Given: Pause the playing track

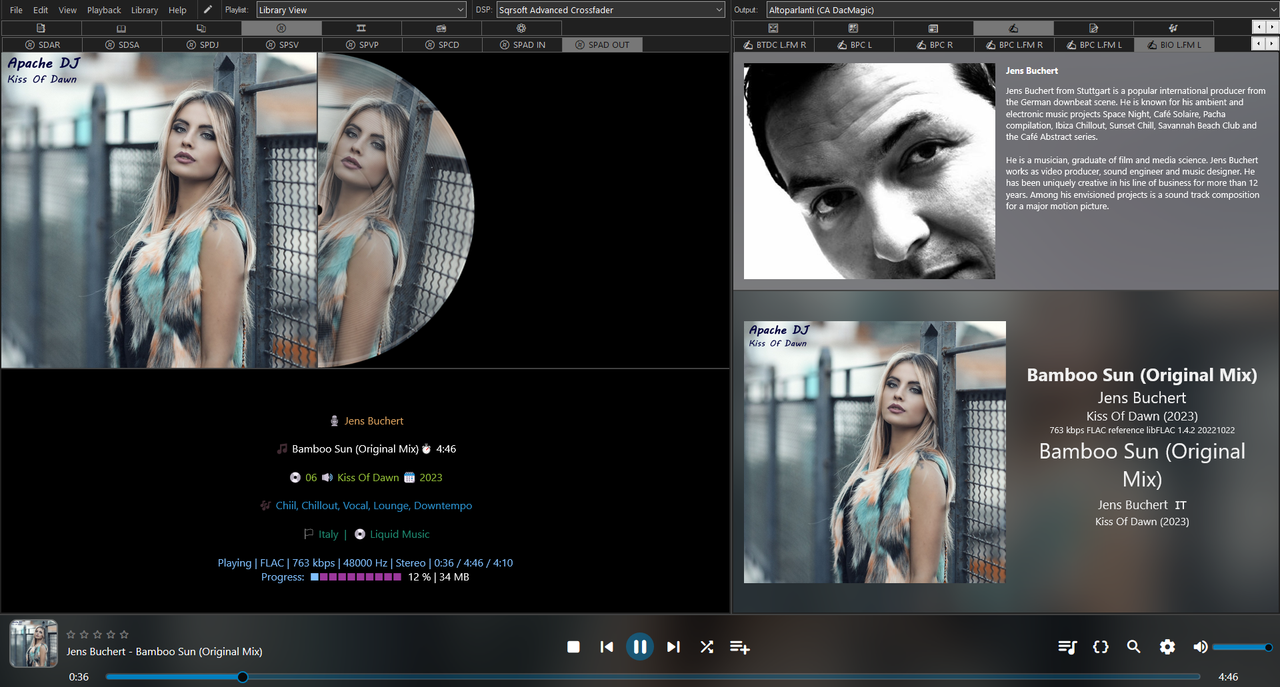Looking at the screenshot, I should point(640,647).
